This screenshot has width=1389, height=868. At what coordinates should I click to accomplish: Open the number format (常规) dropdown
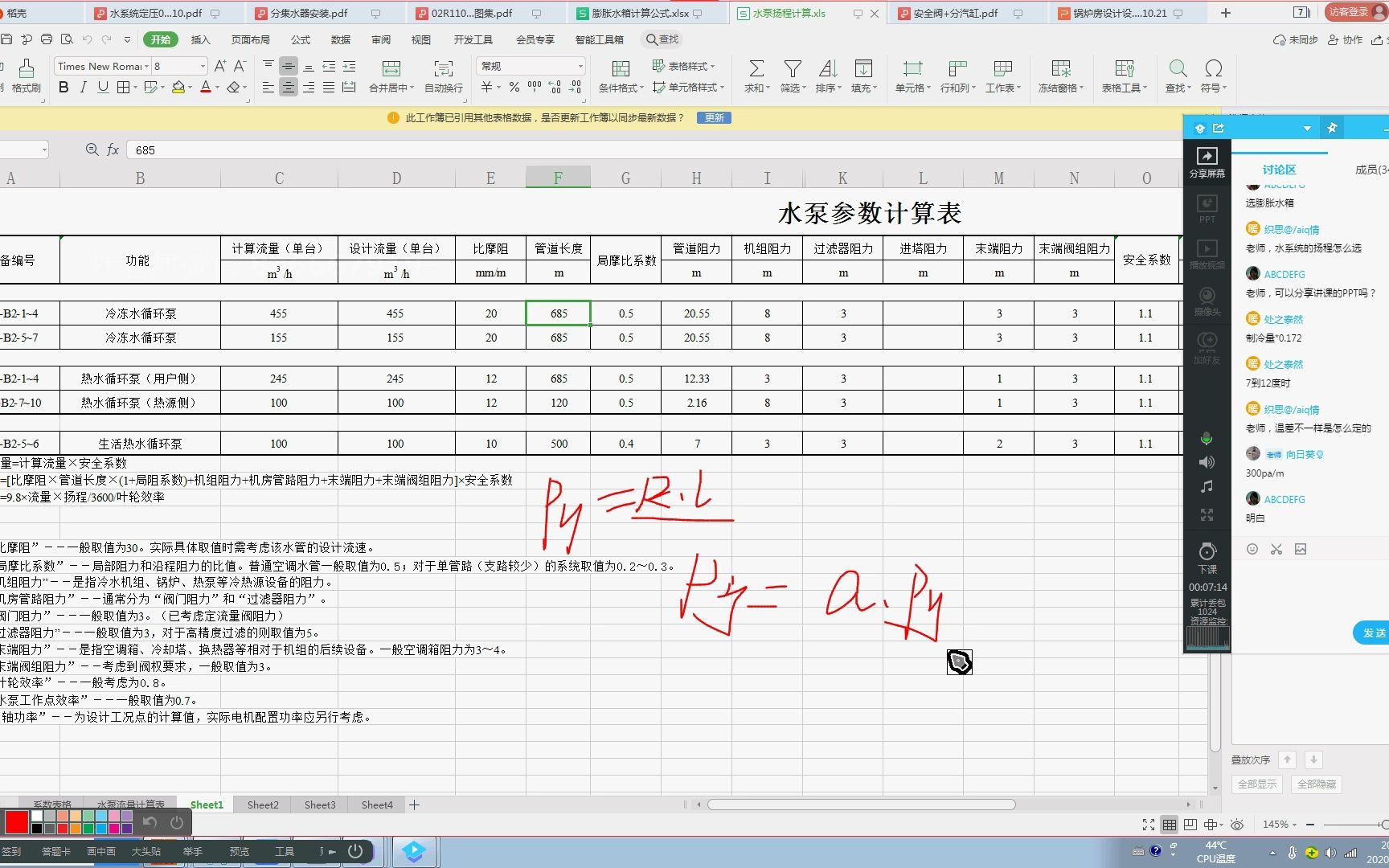coord(580,67)
